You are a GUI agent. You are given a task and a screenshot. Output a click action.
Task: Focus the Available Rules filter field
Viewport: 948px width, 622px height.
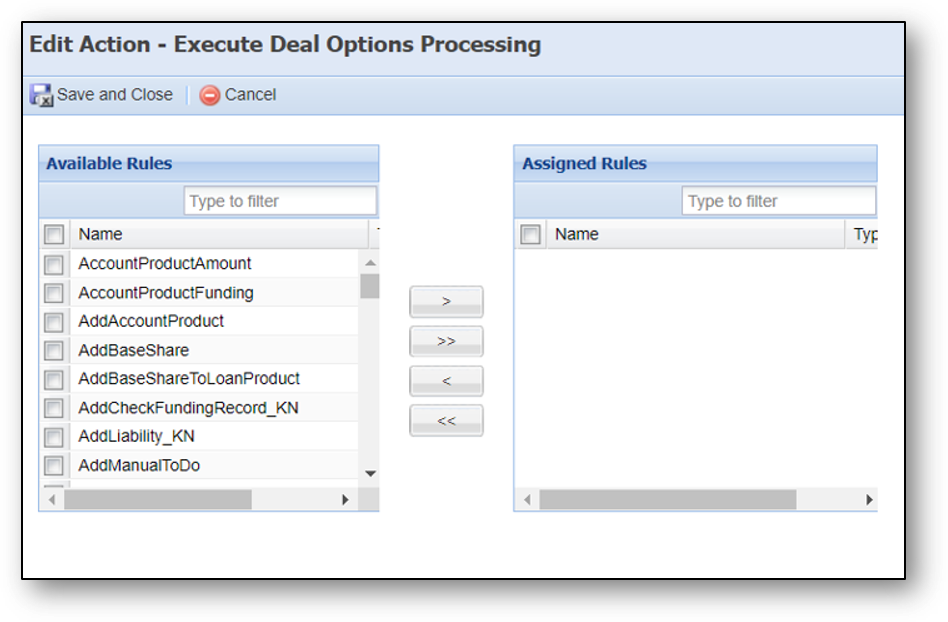point(280,201)
